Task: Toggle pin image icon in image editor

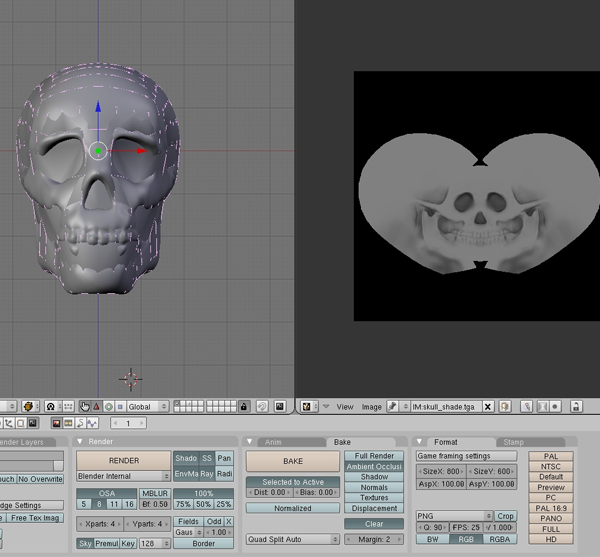Action: [392, 406]
